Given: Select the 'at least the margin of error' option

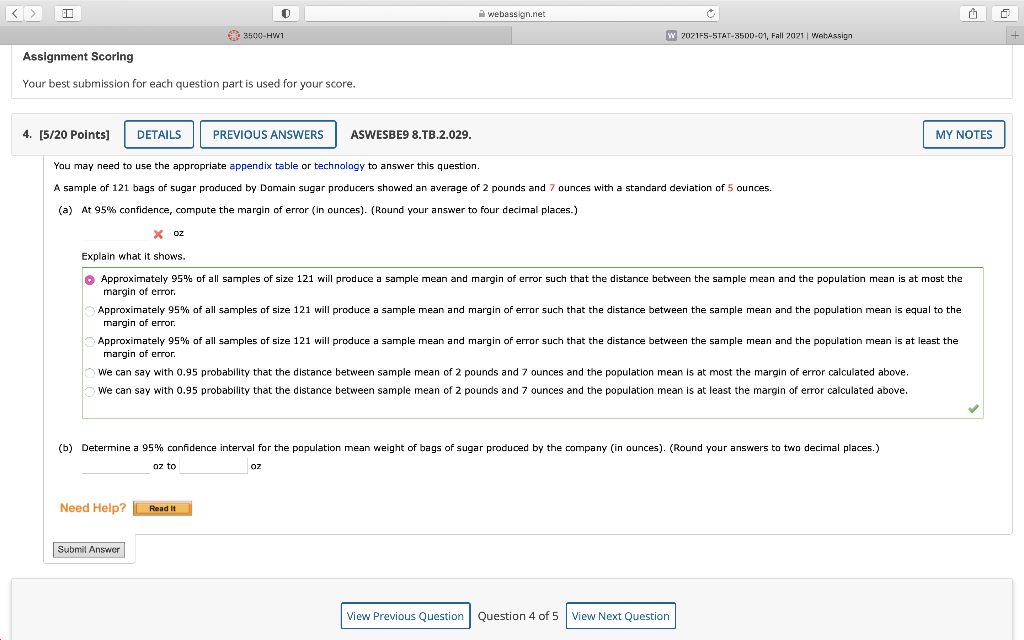Looking at the screenshot, I should click(89, 340).
